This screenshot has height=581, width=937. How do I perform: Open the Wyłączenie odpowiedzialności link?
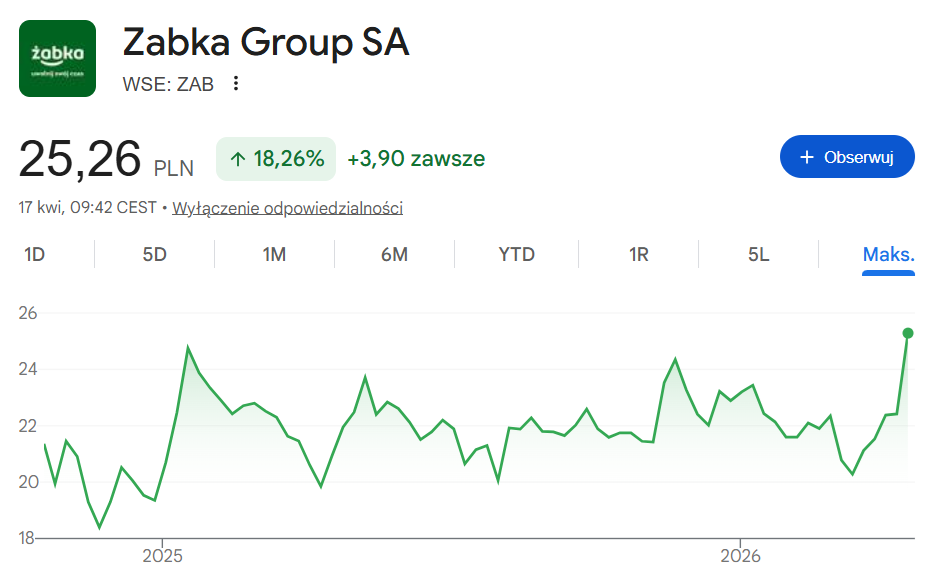coord(288,208)
